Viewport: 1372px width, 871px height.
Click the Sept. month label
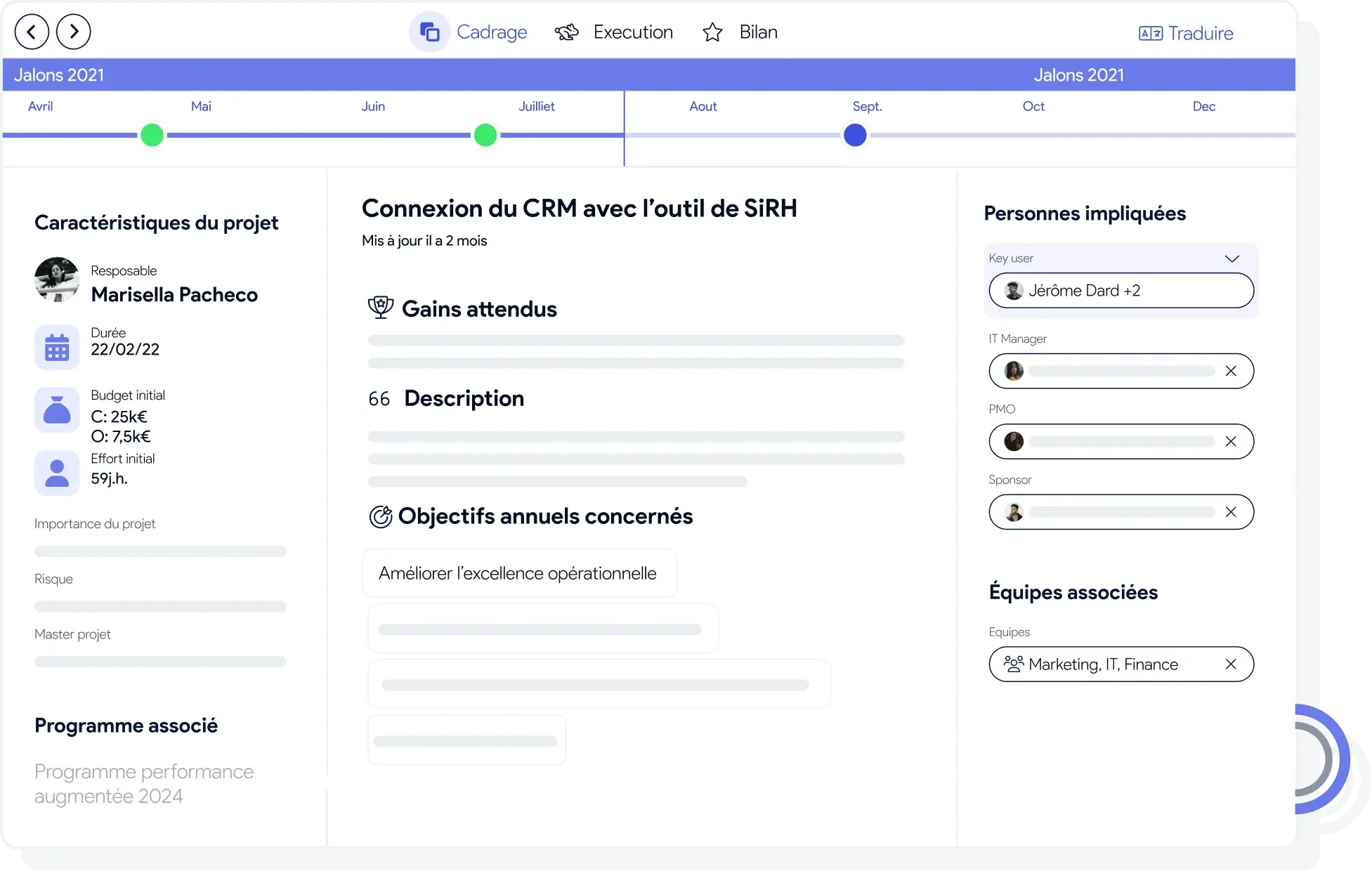[x=868, y=106]
